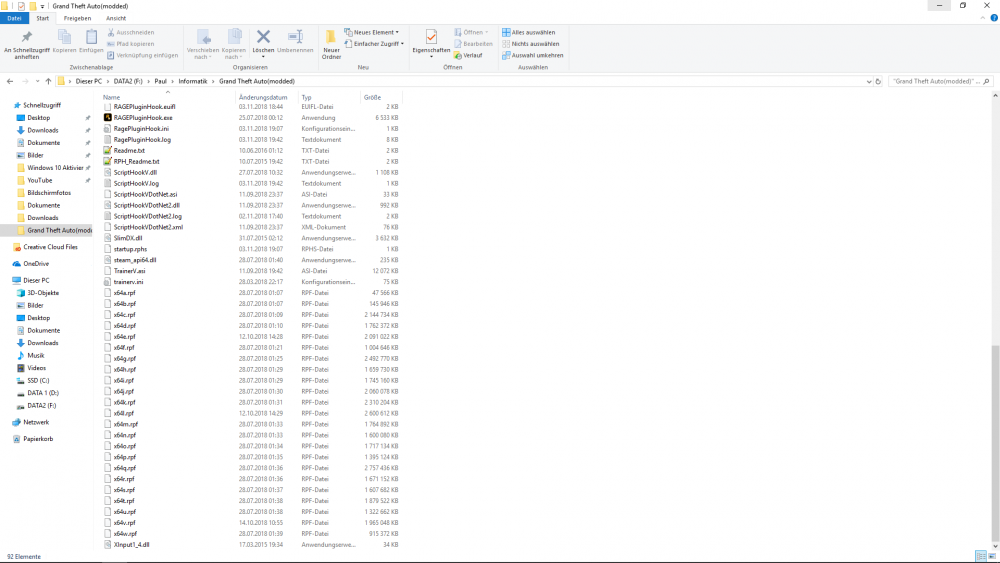Select ScriptHookV.dll file

135,172
